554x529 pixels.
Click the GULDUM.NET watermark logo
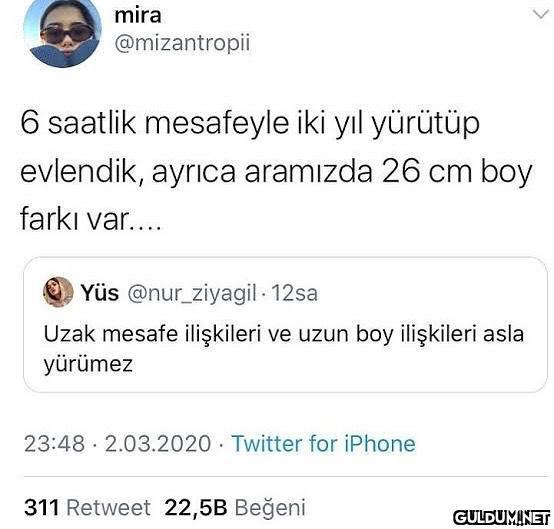[x=502, y=518]
